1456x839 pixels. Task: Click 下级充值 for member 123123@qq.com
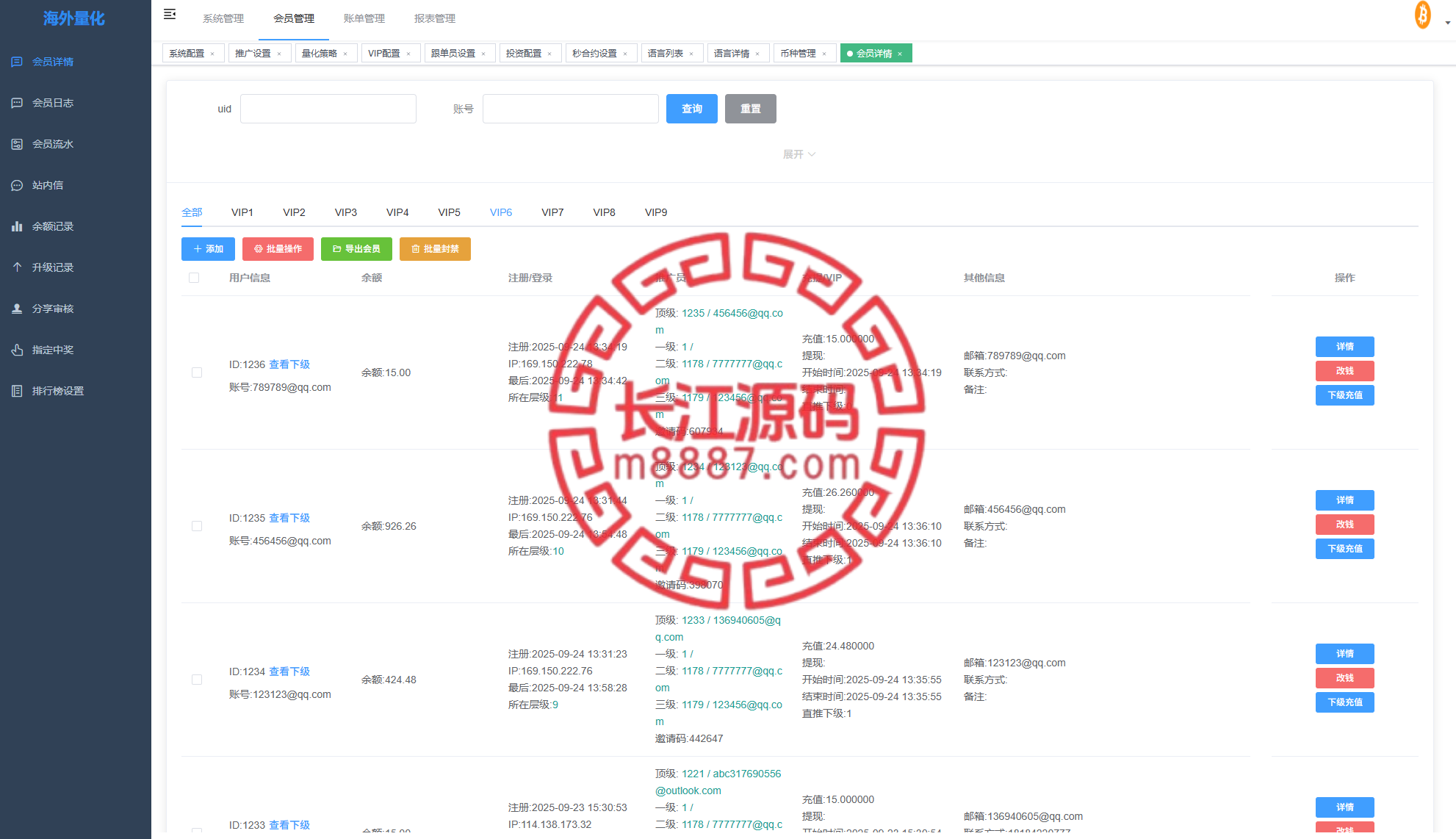click(x=1345, y=702)
